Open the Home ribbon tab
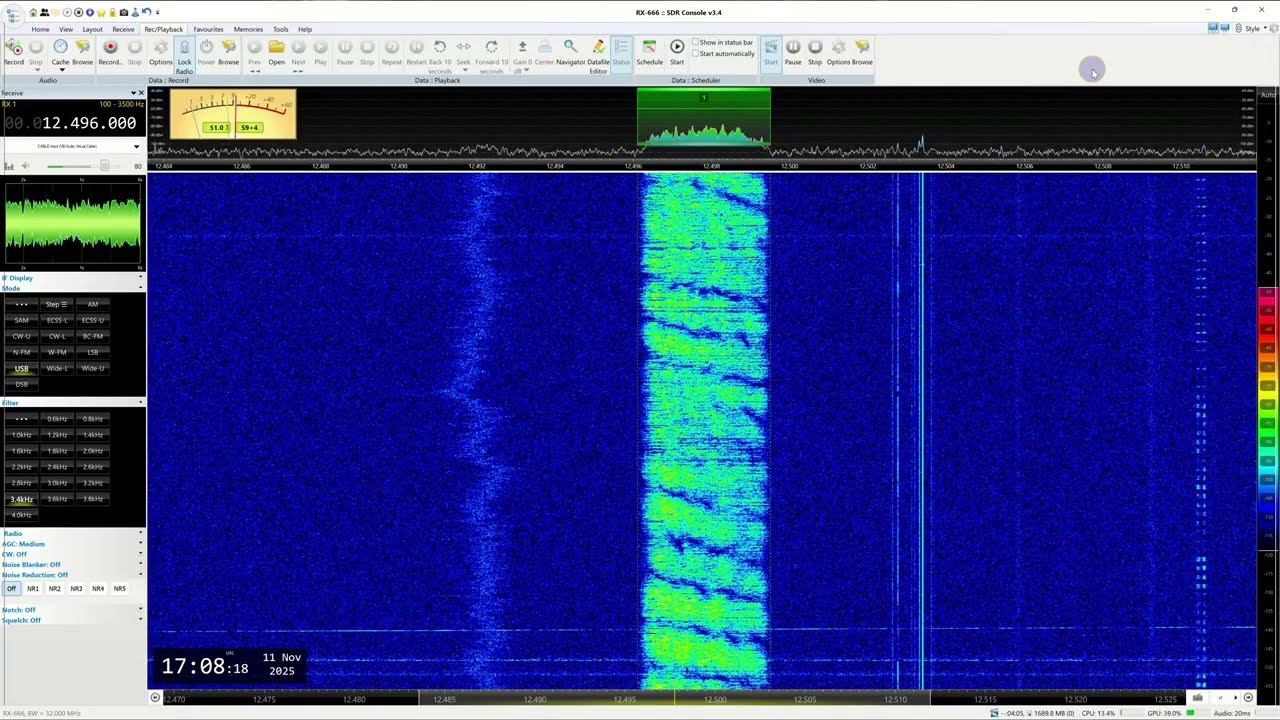Viewport: 1280px width, 720px height. (40, 29)
